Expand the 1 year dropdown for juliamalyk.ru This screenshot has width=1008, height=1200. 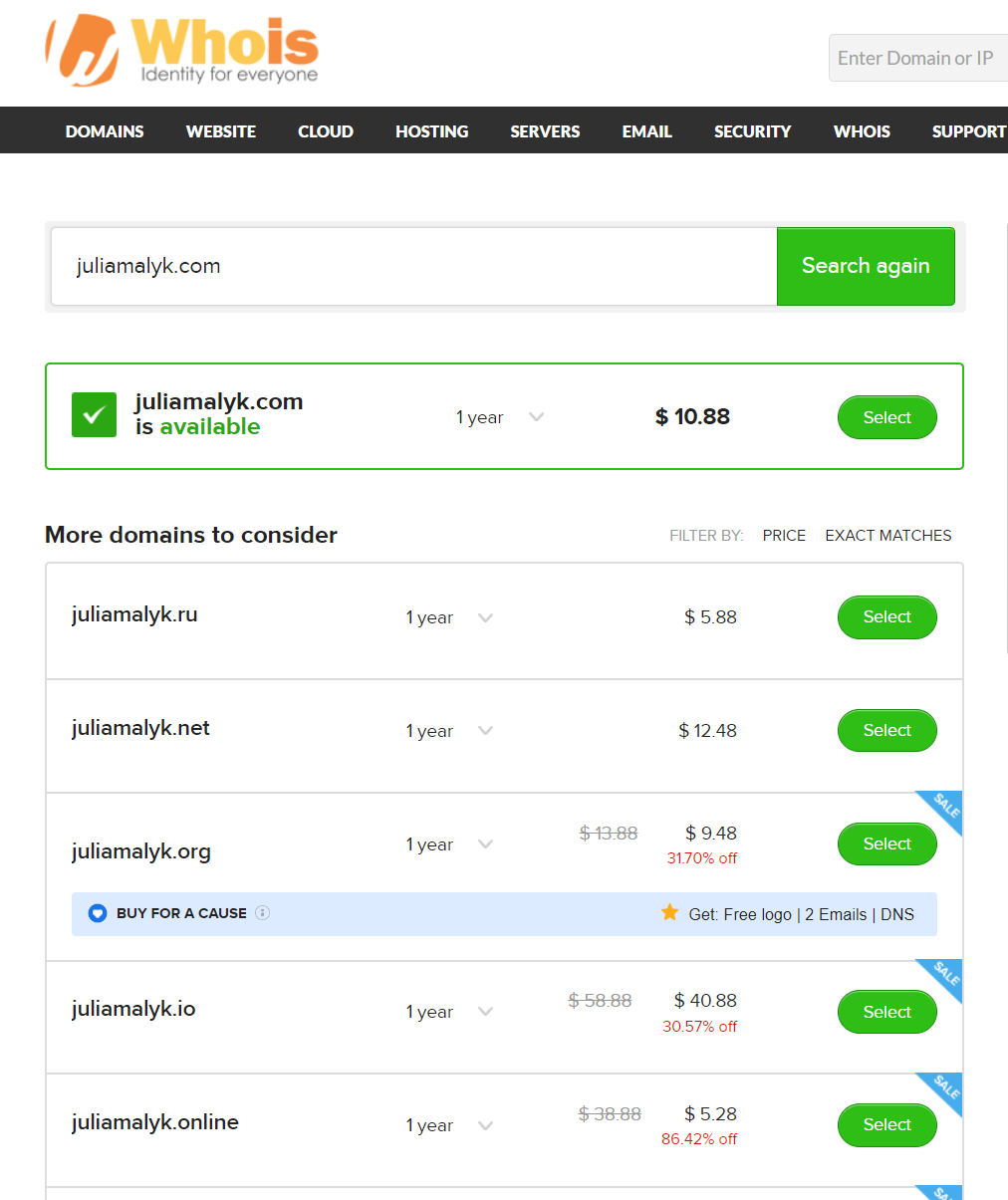450,617
